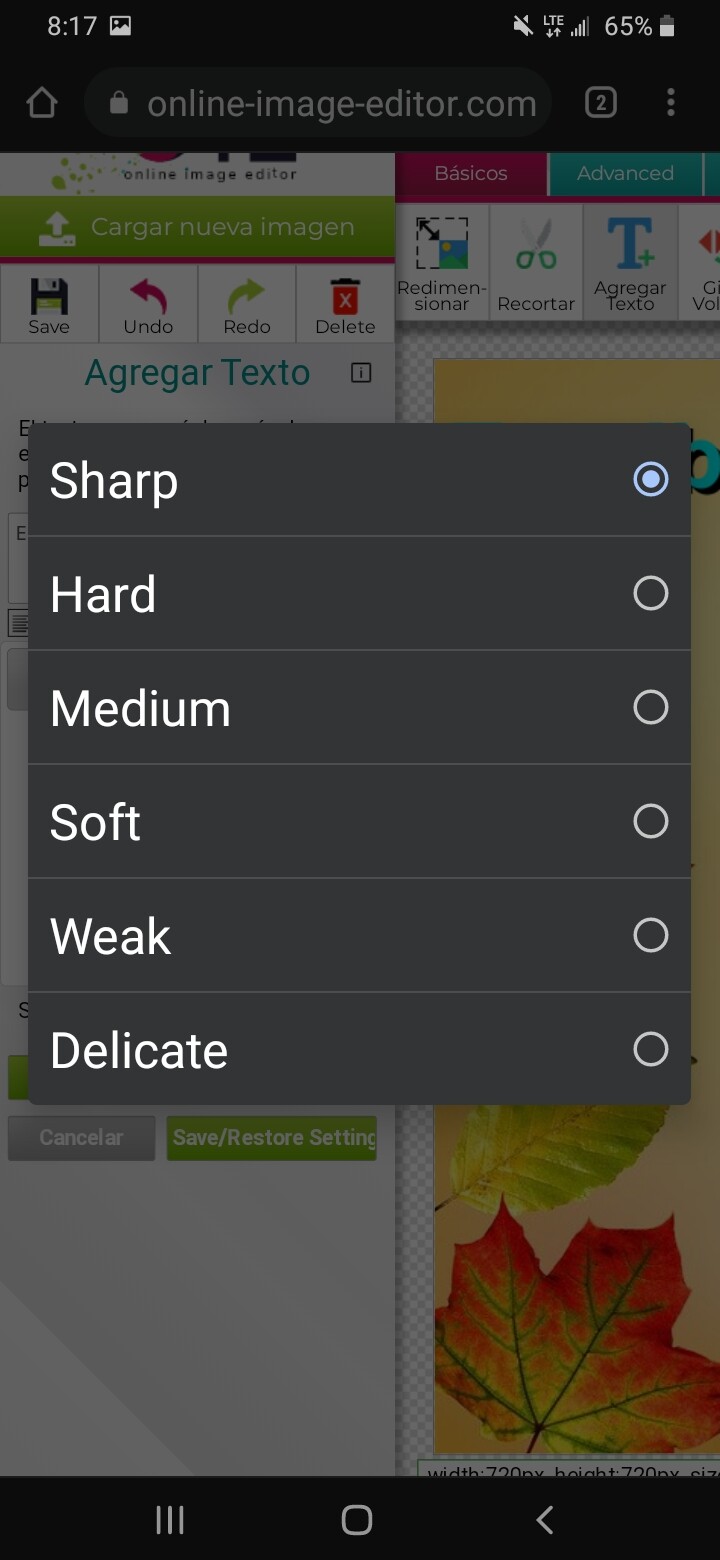The image size is (720, 1560).
Task: Select the Soft option
Action: pyautogui.click(x=650, y=822)
